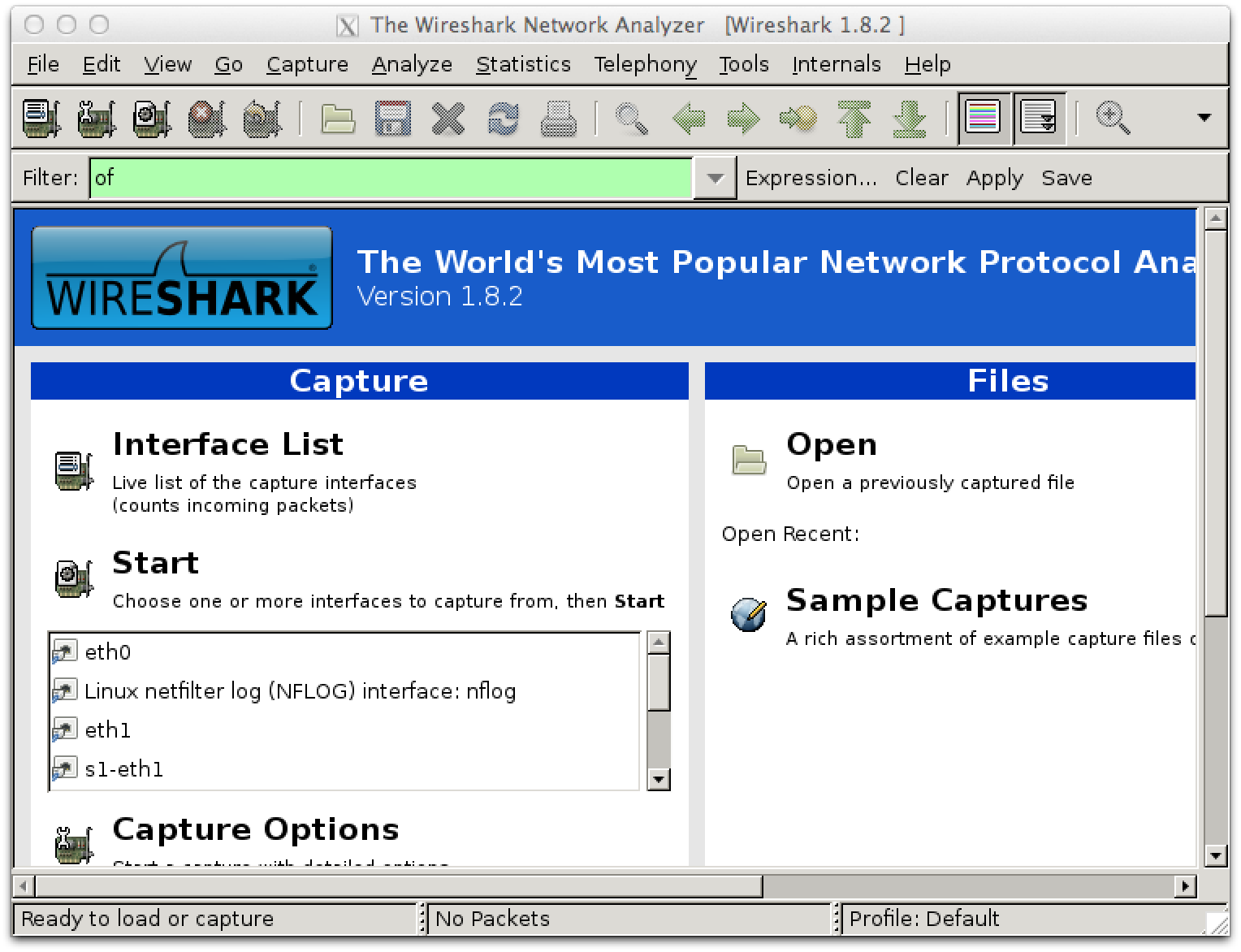
Task: Apply the display filter
Action: (995, 178)
